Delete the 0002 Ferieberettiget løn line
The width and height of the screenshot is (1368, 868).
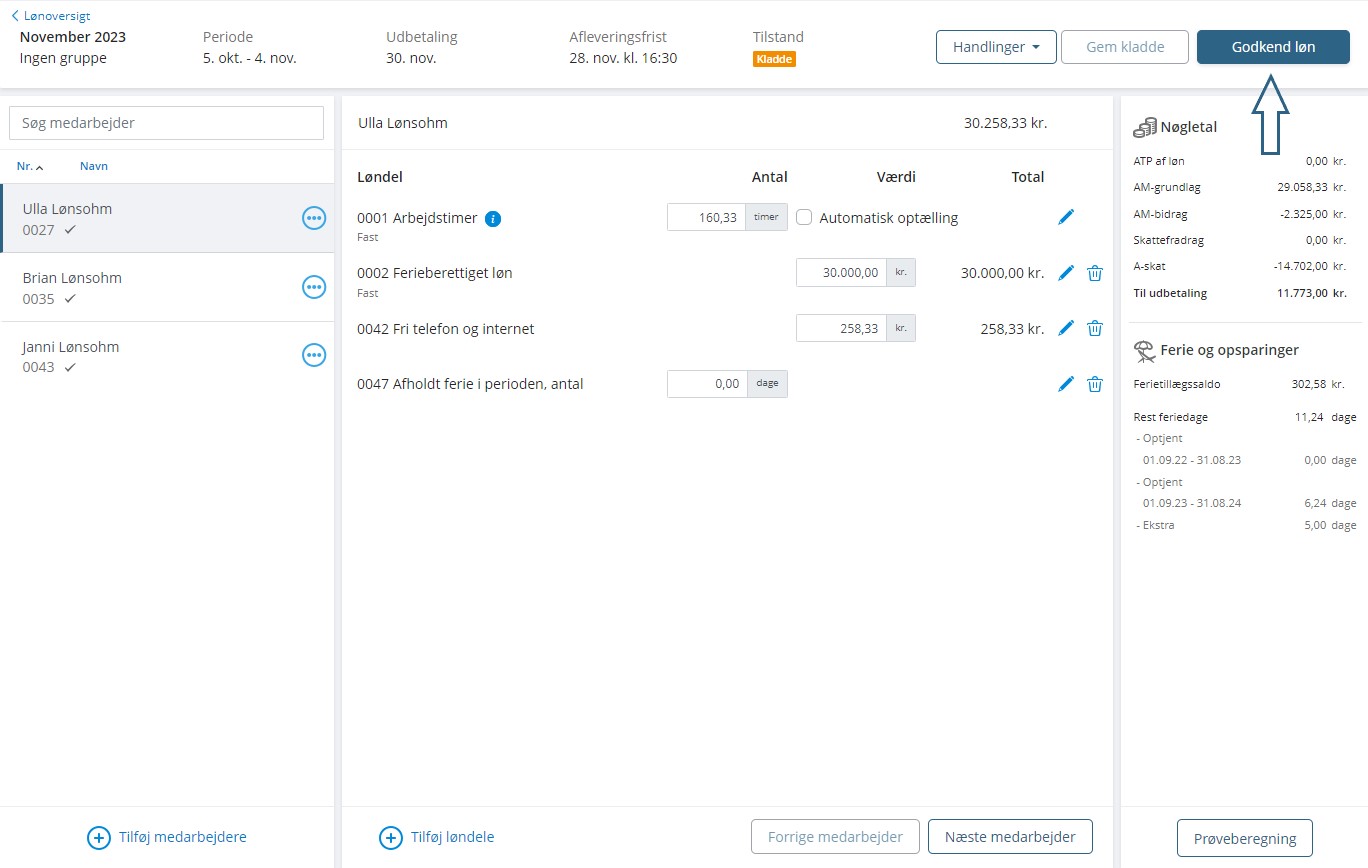pyautogui.click(x=1095, y=273)
